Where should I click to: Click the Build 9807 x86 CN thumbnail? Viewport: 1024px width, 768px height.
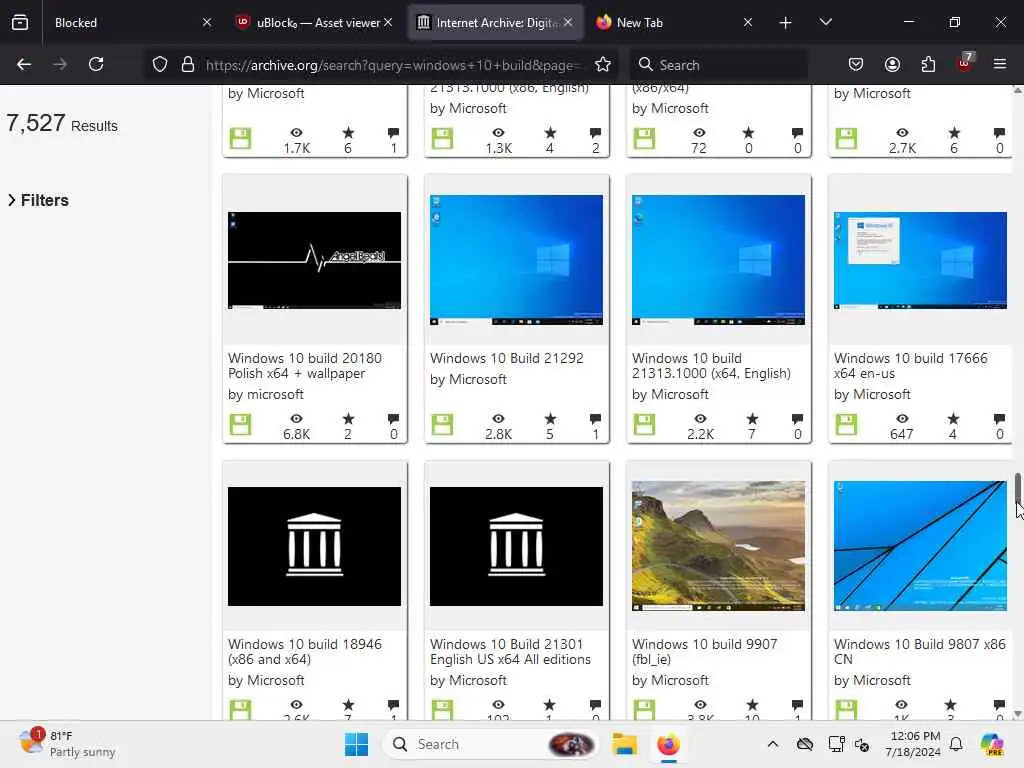tap(920, 546)
